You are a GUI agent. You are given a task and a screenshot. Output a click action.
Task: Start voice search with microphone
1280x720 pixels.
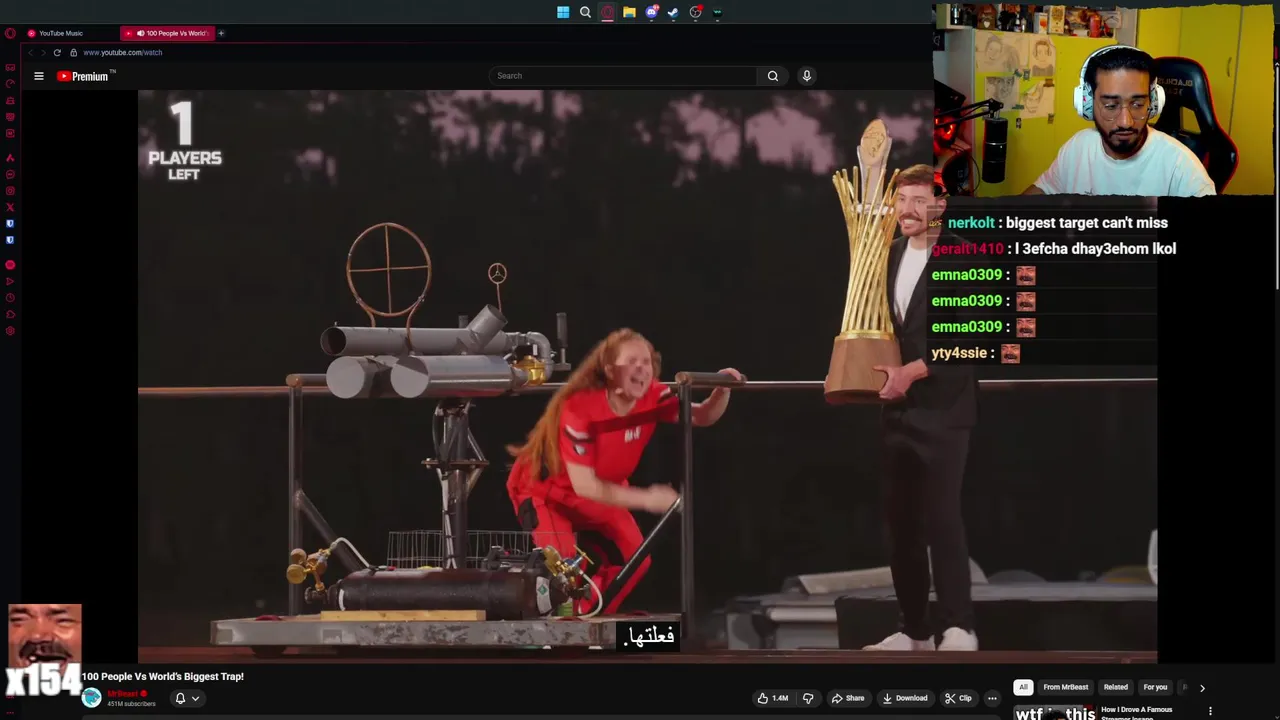(x=806, y=76)
